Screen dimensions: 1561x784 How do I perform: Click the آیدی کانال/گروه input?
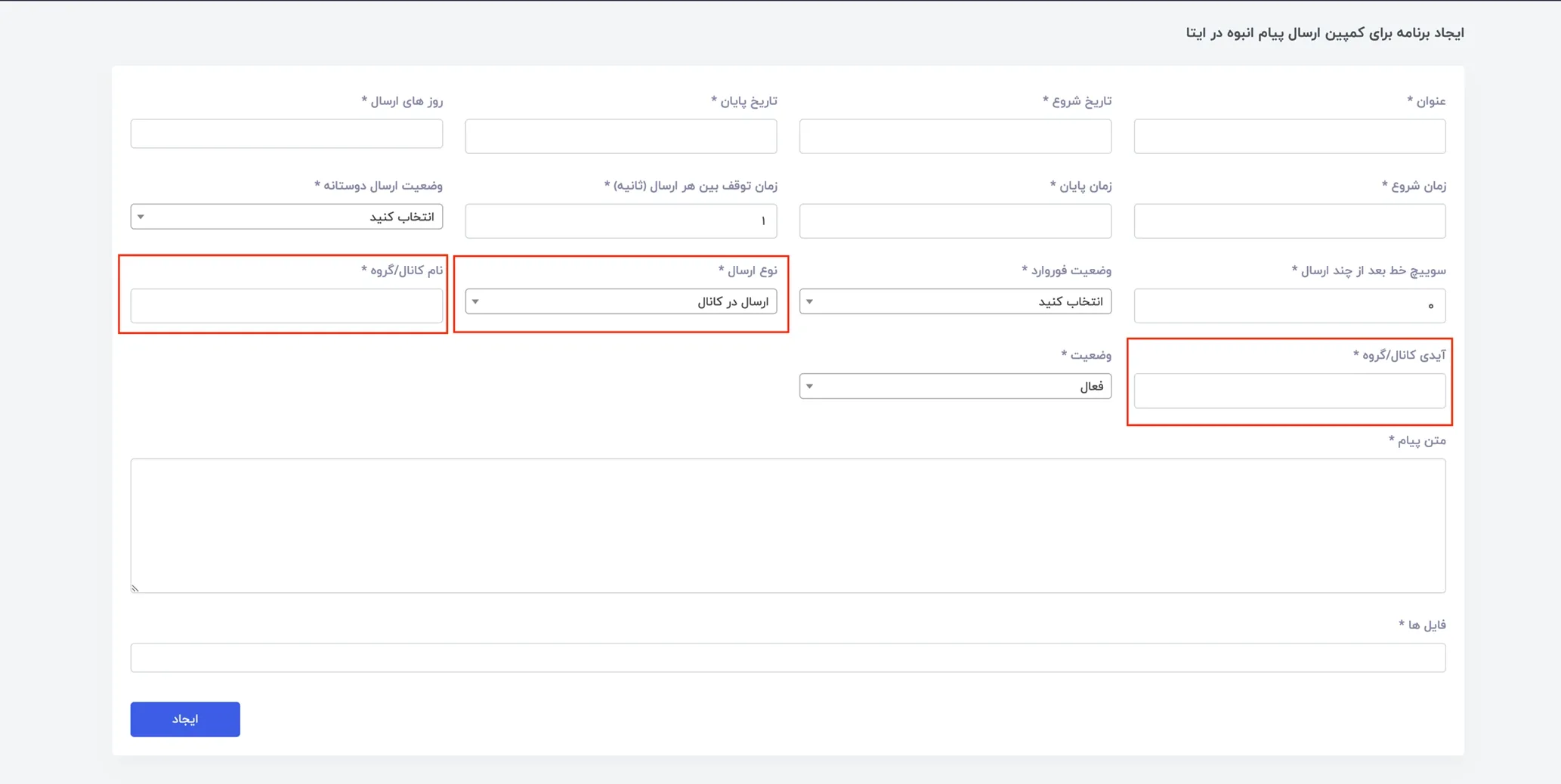coord(1290,390)
